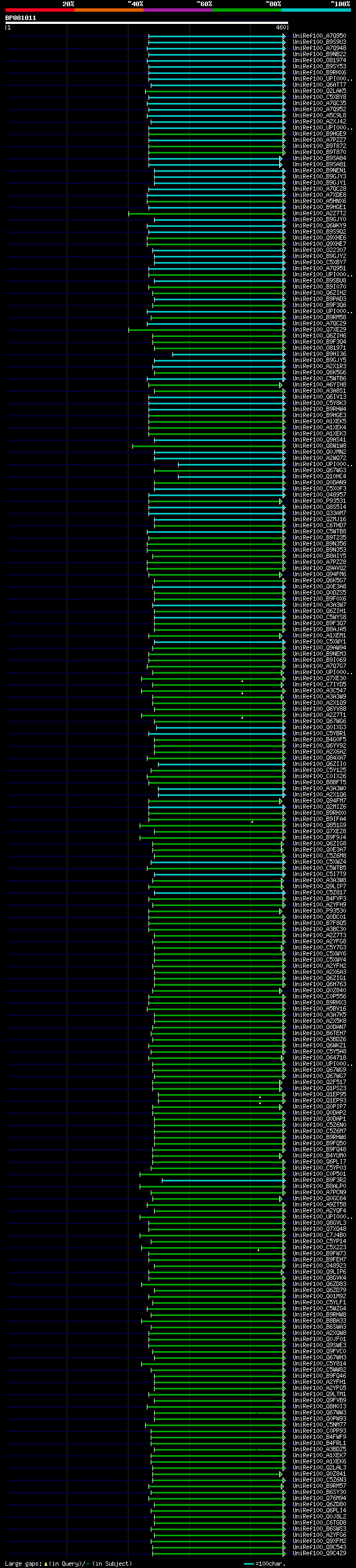356x1568 pixels.
Task: Open entry UniRef100_C6THD7
Action: point(319,525)
